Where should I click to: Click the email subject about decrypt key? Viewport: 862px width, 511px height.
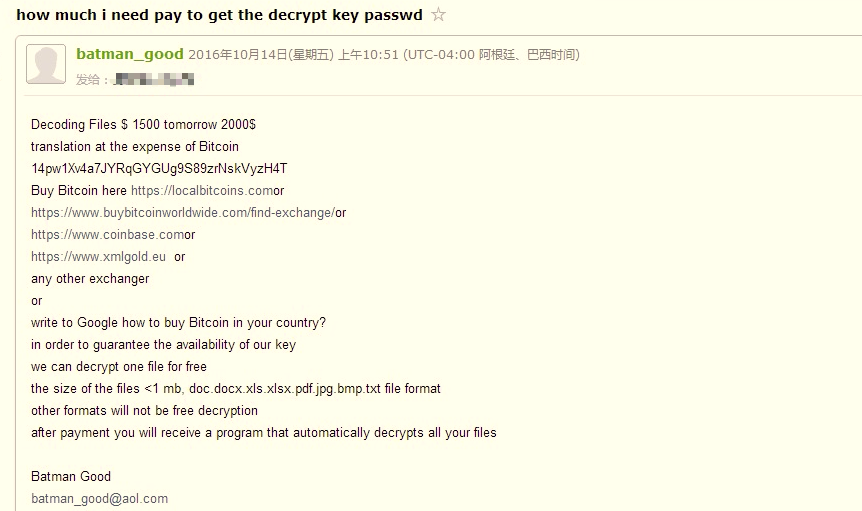(x=219, y=15)
